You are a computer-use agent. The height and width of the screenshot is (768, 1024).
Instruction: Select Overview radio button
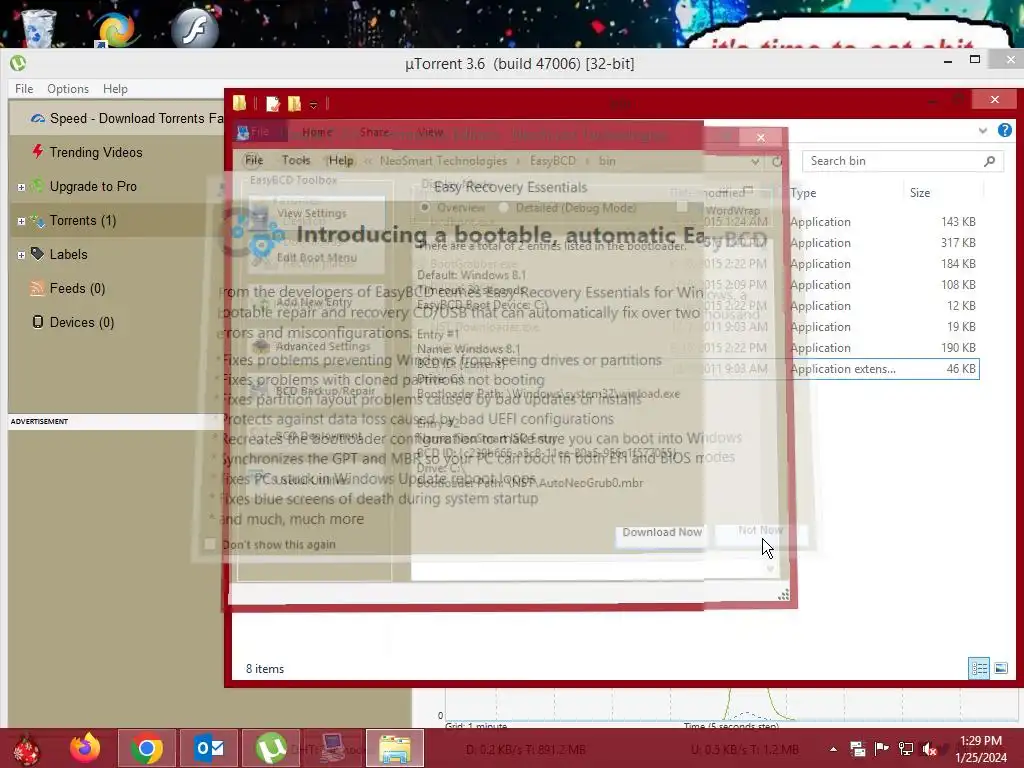point(425,208)
